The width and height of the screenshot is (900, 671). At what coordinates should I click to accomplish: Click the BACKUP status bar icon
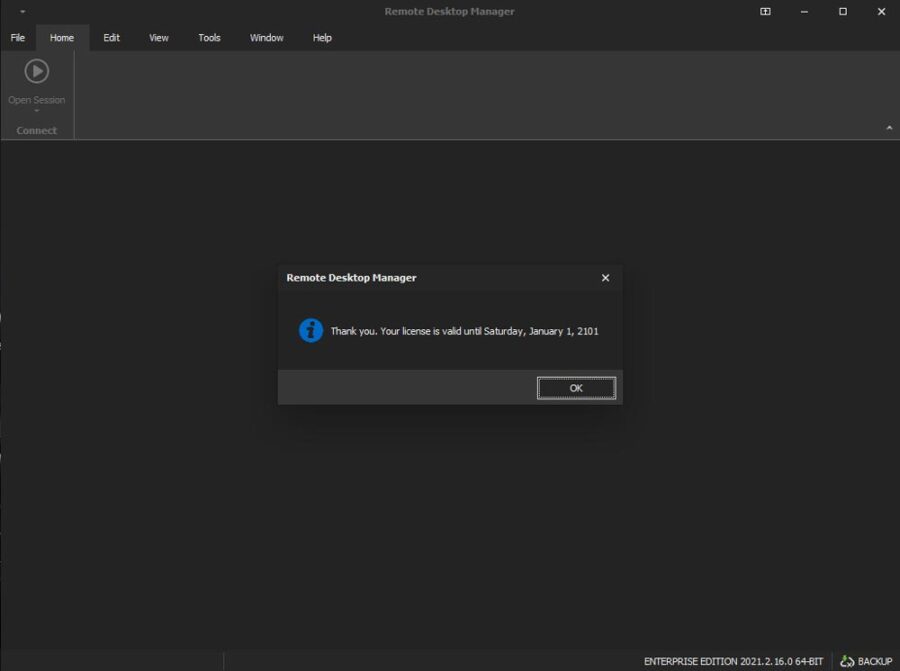(x=847, y=661)
